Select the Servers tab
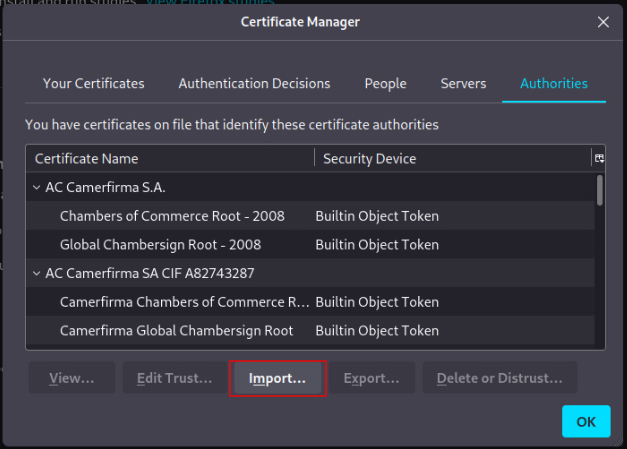The width and height of the screenshot is (627, 449). [463, 84]
